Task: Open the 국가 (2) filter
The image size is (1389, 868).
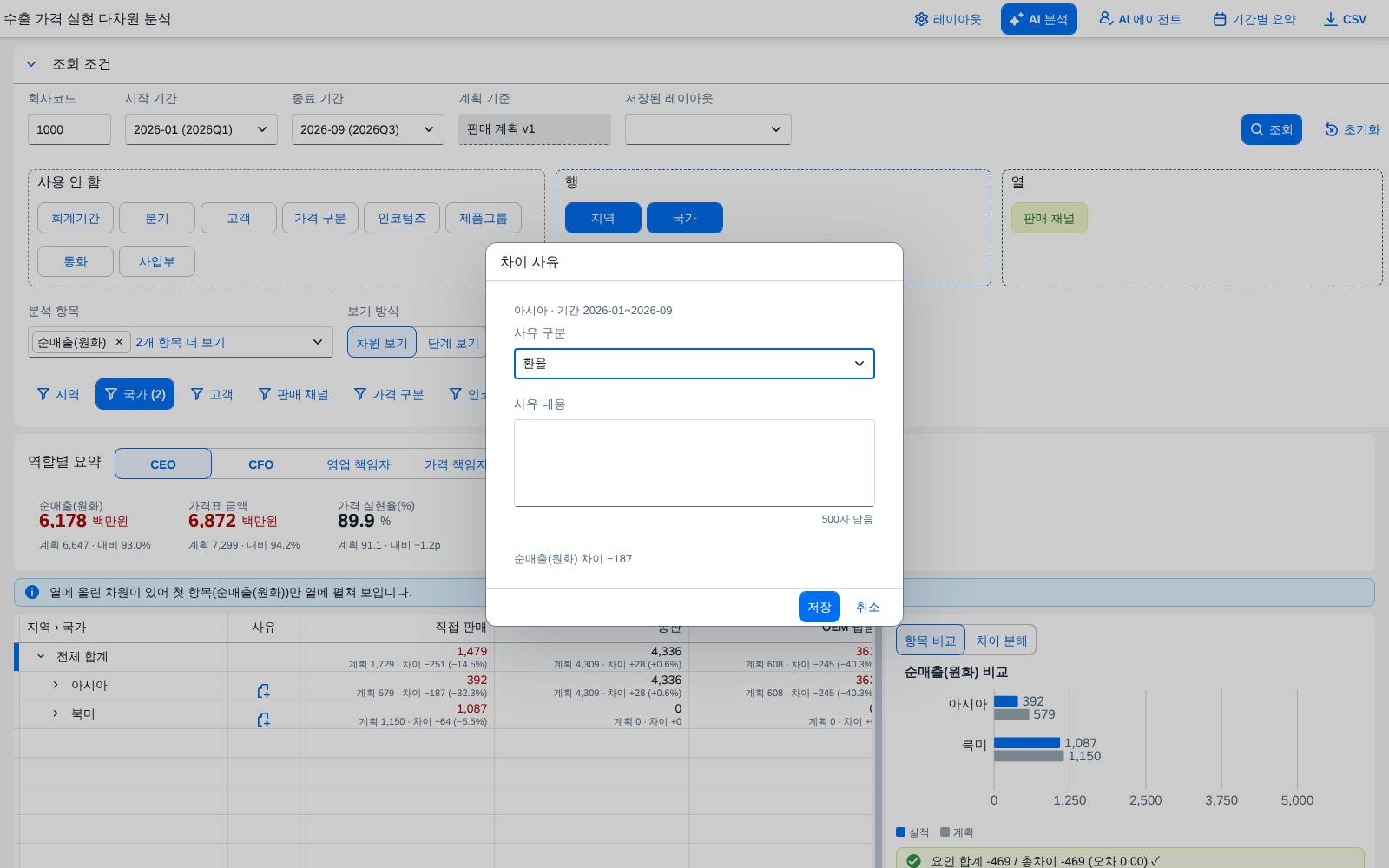Action: 135,394
